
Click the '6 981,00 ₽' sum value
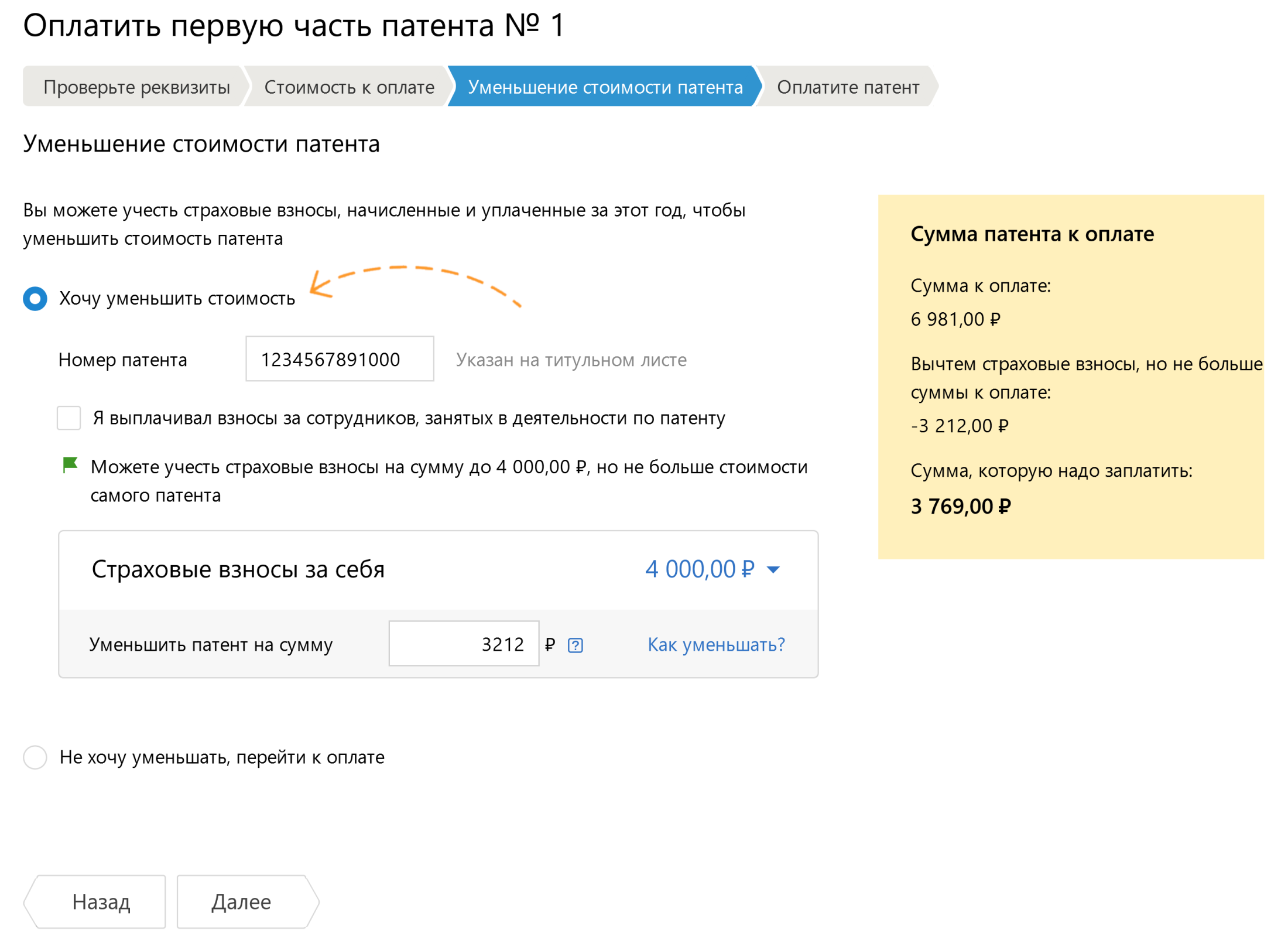pyautogui.click(x=955, y=319)
